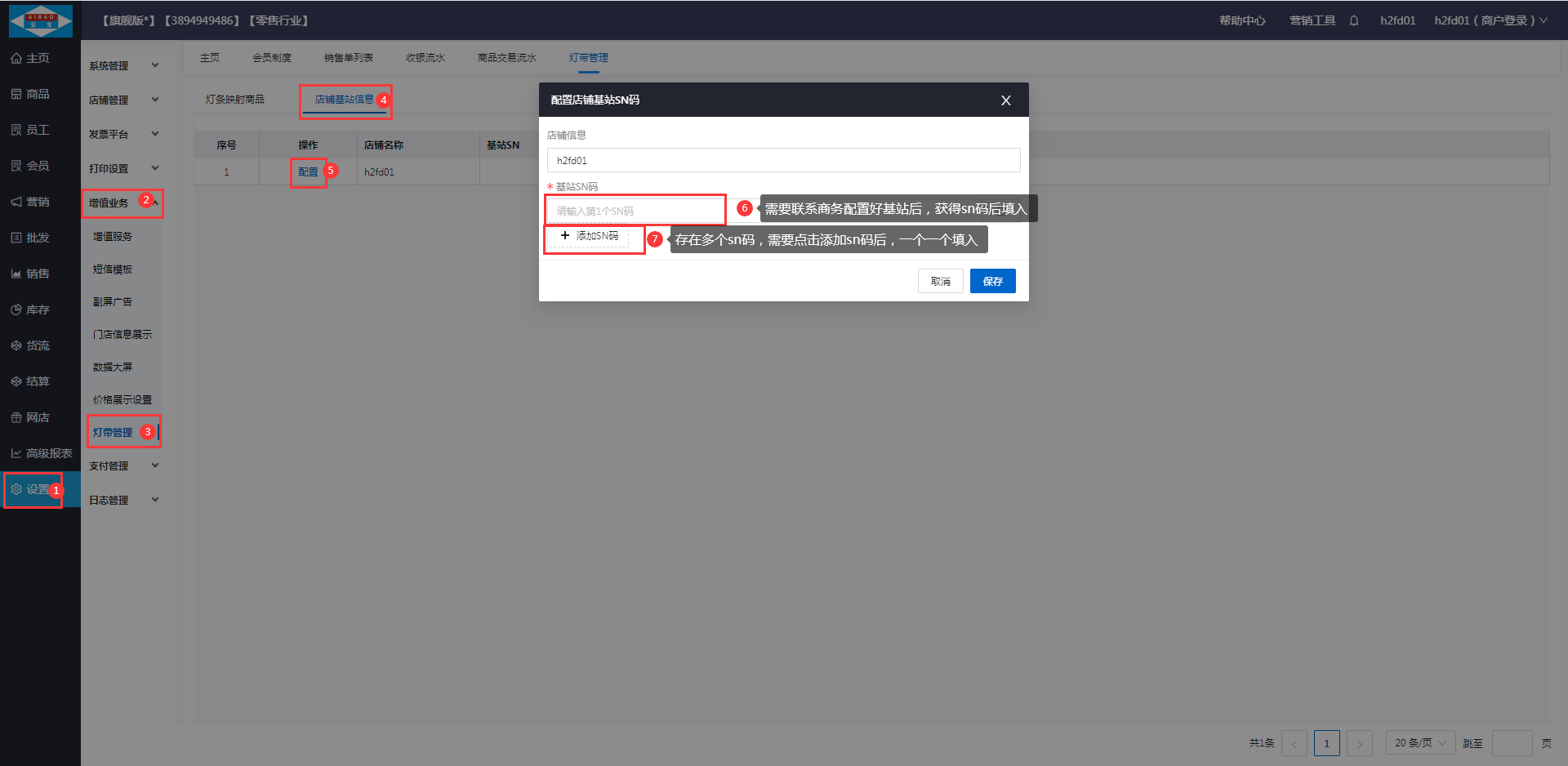Close the 配置店铺基站SN码 dialog
Image resolution: width=1568 pixels, height=766 pixels.
[1005, 100]
